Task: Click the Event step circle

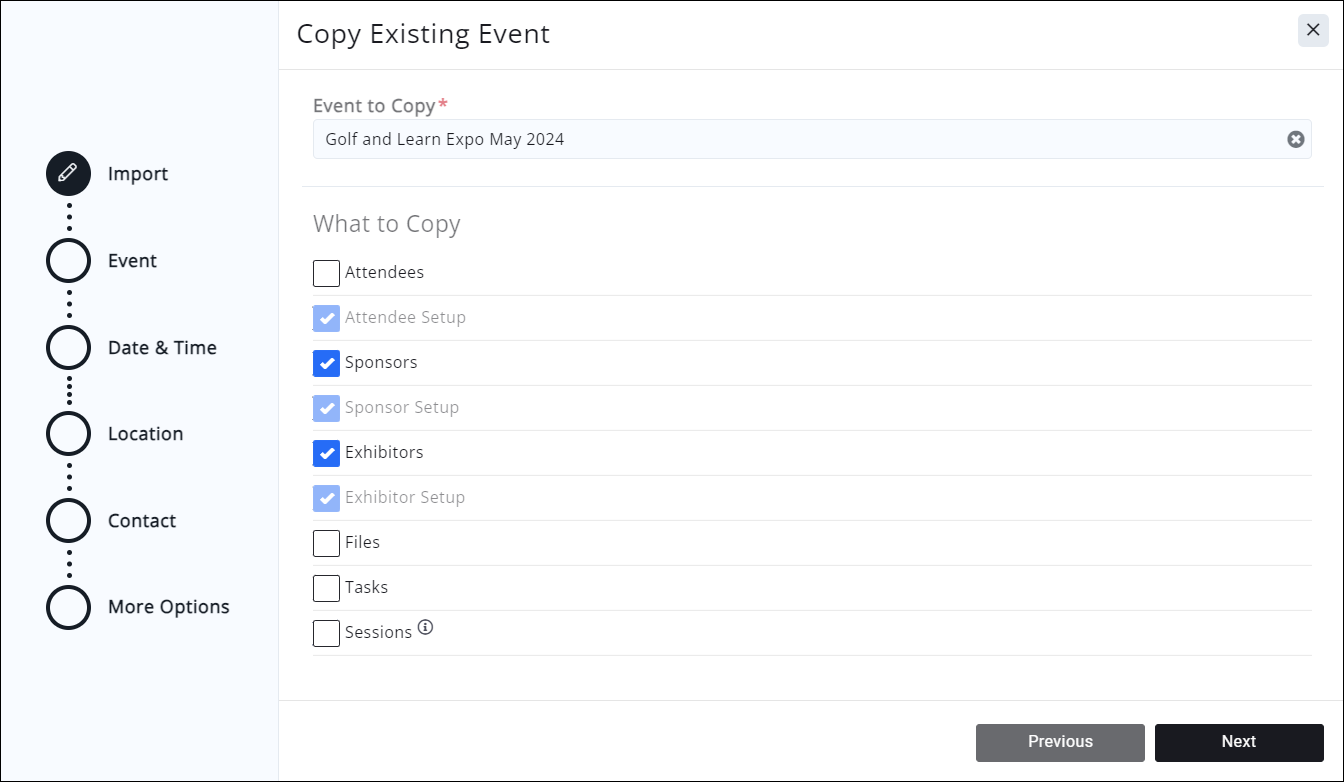Action: 67,260
